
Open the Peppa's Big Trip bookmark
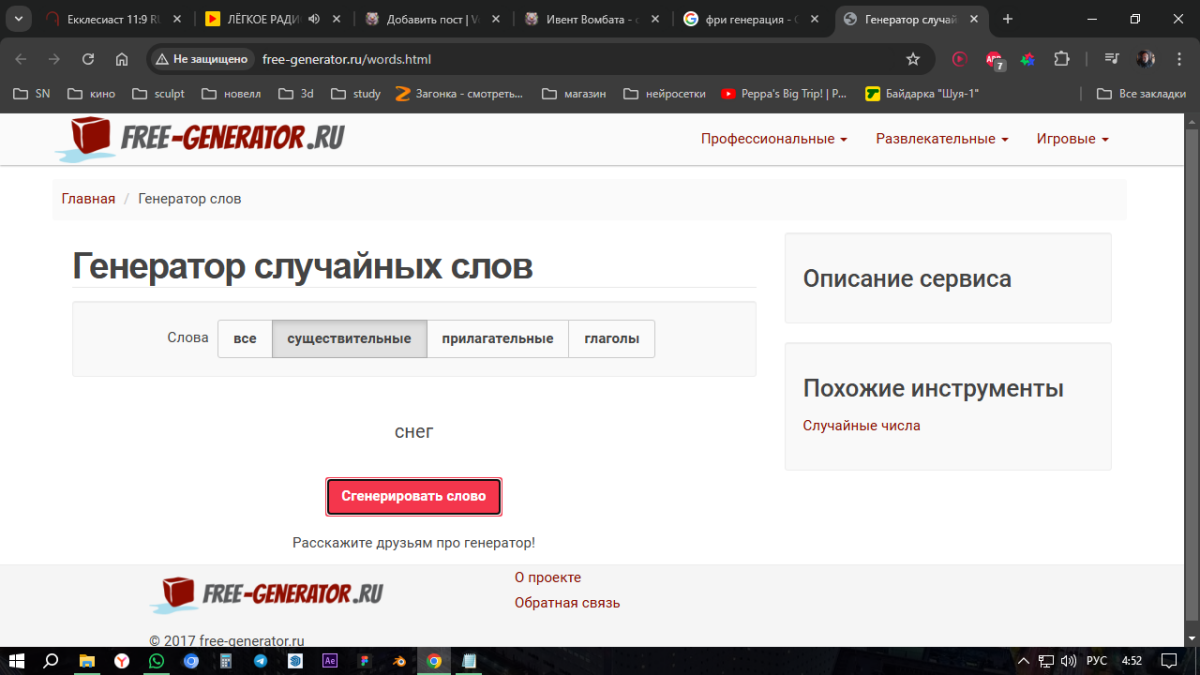[x=782, y=94]
